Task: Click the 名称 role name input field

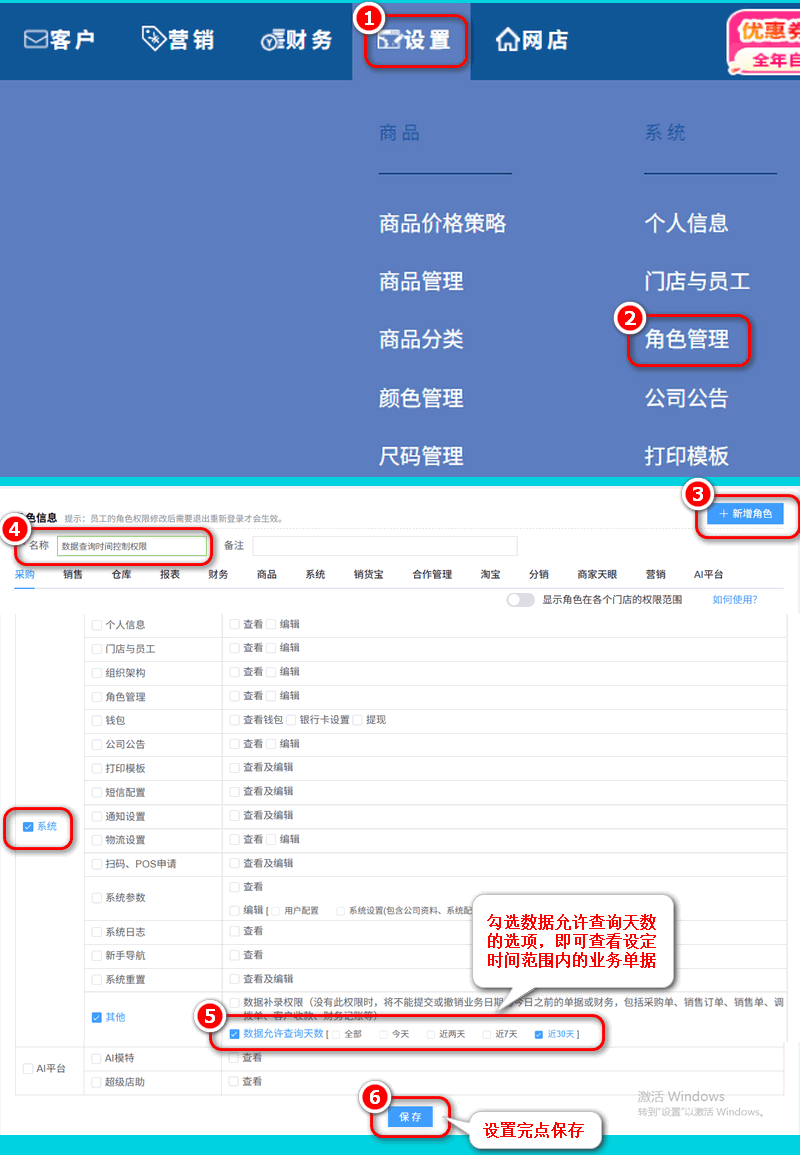Action: [132, 546]
